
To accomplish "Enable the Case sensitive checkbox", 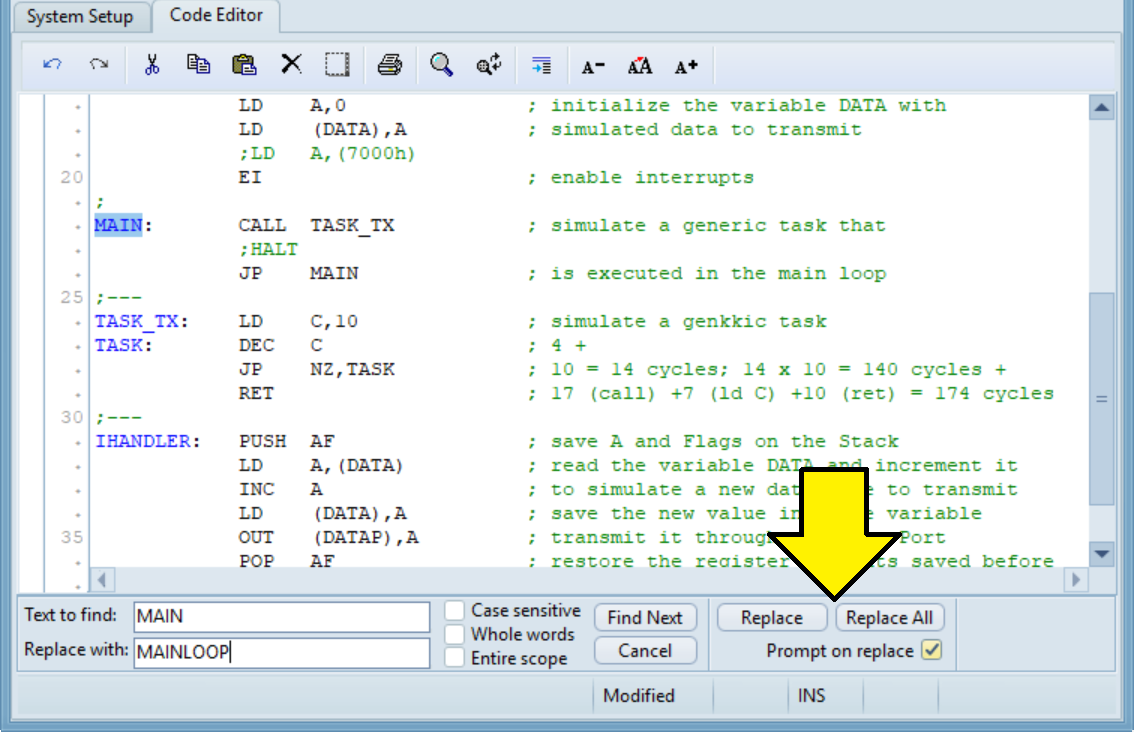I will [x=454, y=610].
